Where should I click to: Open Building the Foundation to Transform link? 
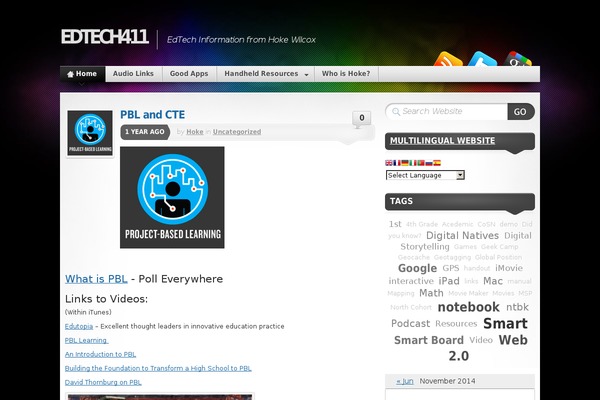click(158, 368)
